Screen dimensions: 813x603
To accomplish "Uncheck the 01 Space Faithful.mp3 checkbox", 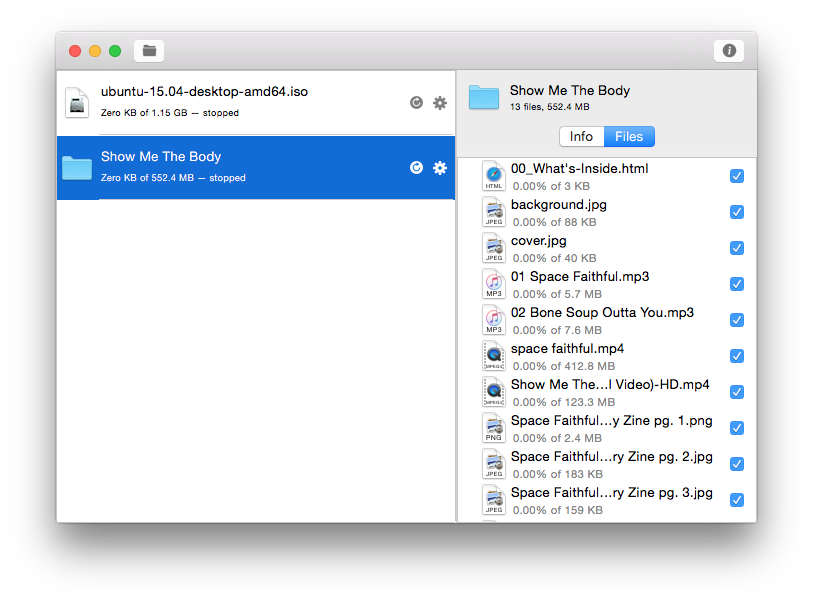I will pyautogui.click(x=737, y=284).
